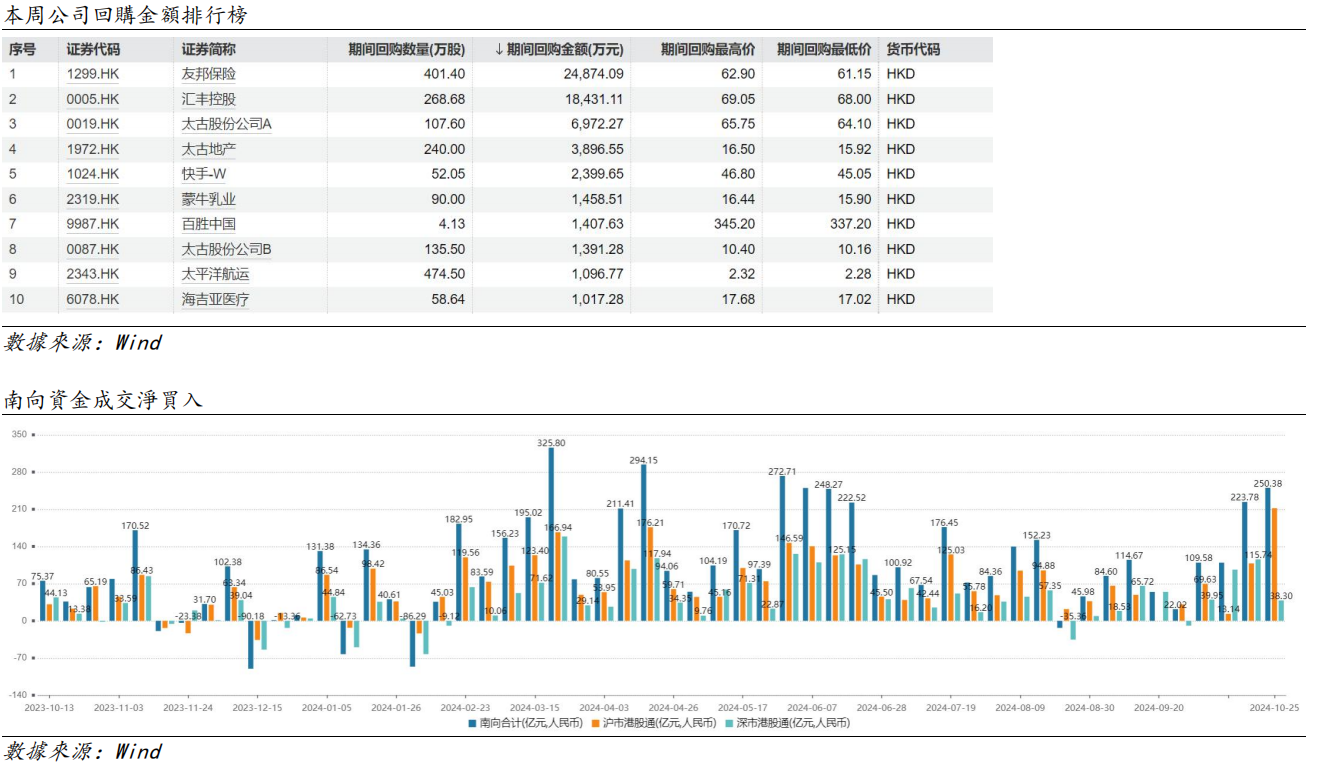Select the 太古股份公司B name cell
Image resolution: width=1319 pixels, height=776 pixels.
pos(227,249)
